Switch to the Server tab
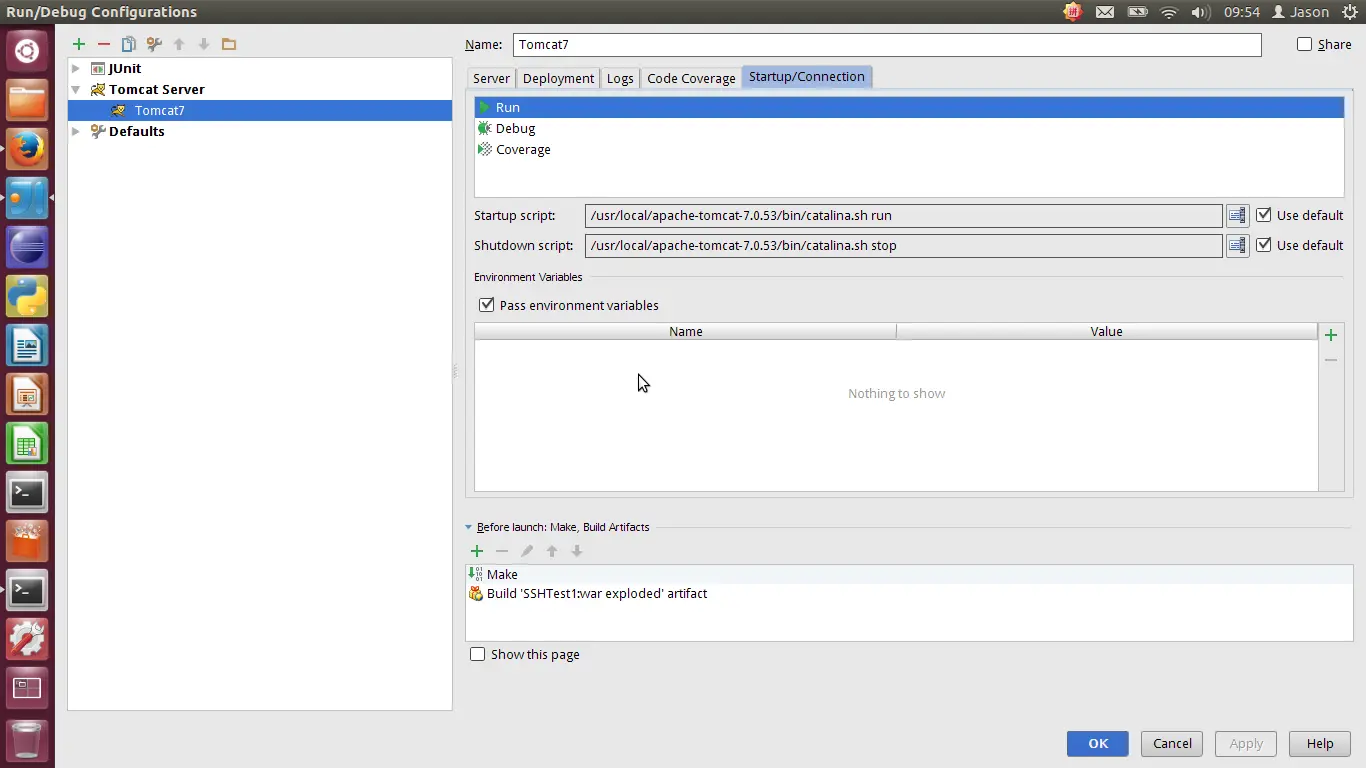 point(491,78)
